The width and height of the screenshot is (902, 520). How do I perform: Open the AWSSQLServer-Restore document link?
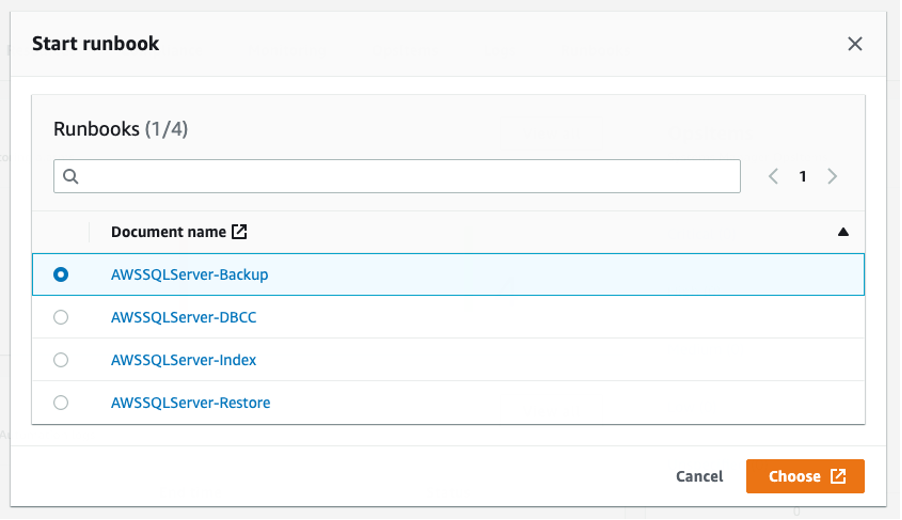click(x=190, y=402)
